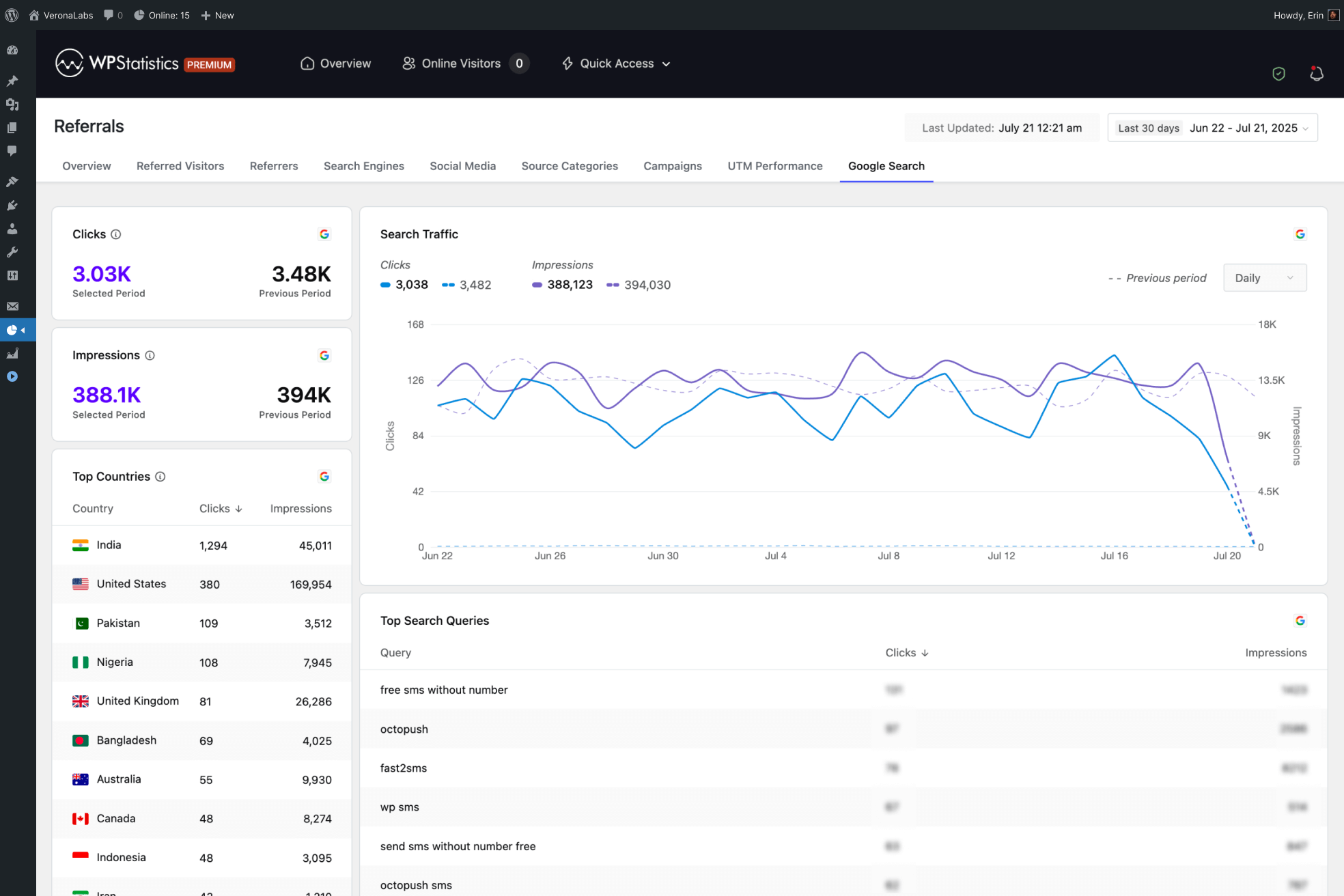Click the Top Countries info icon
This screenshot has width=1344, height=896.
point(160,477)
